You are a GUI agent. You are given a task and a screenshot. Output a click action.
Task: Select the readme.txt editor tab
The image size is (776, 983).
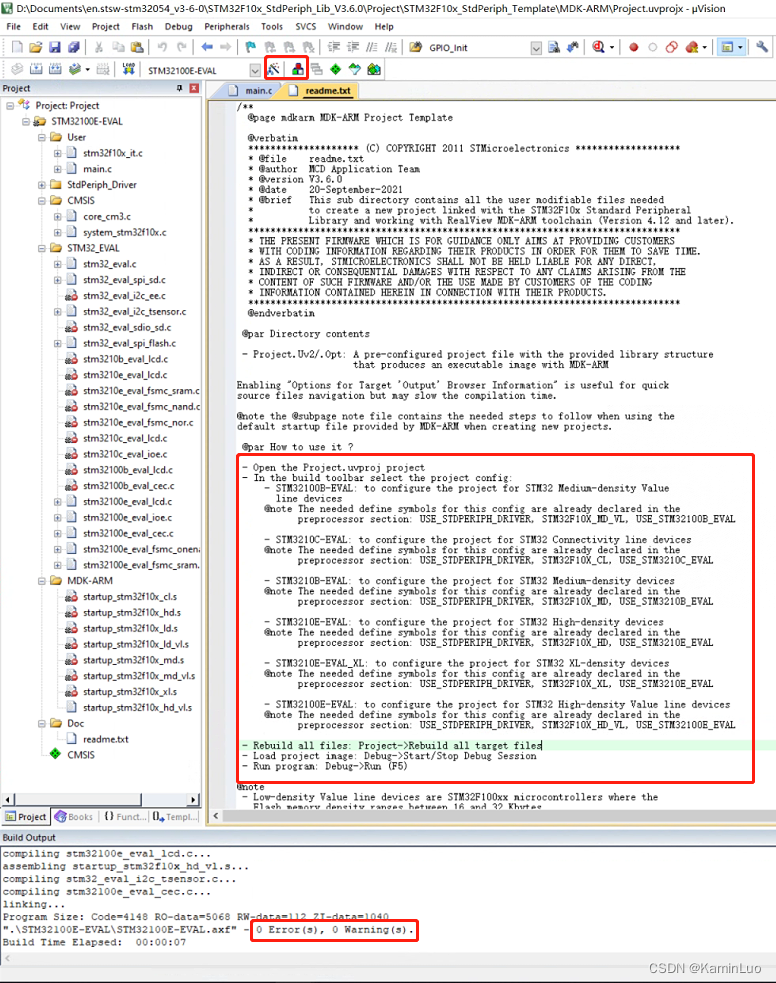pyautogui.click(x=322, y=90)
